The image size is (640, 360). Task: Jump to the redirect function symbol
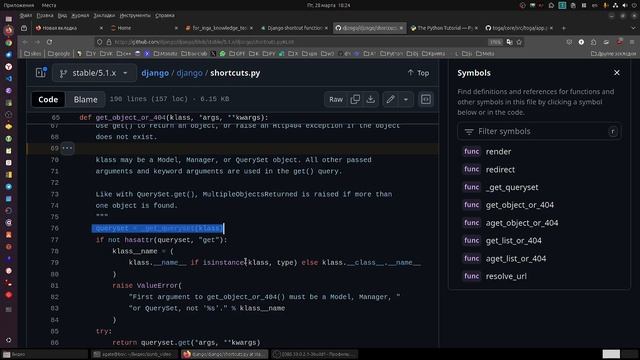[x=500, y=169]
